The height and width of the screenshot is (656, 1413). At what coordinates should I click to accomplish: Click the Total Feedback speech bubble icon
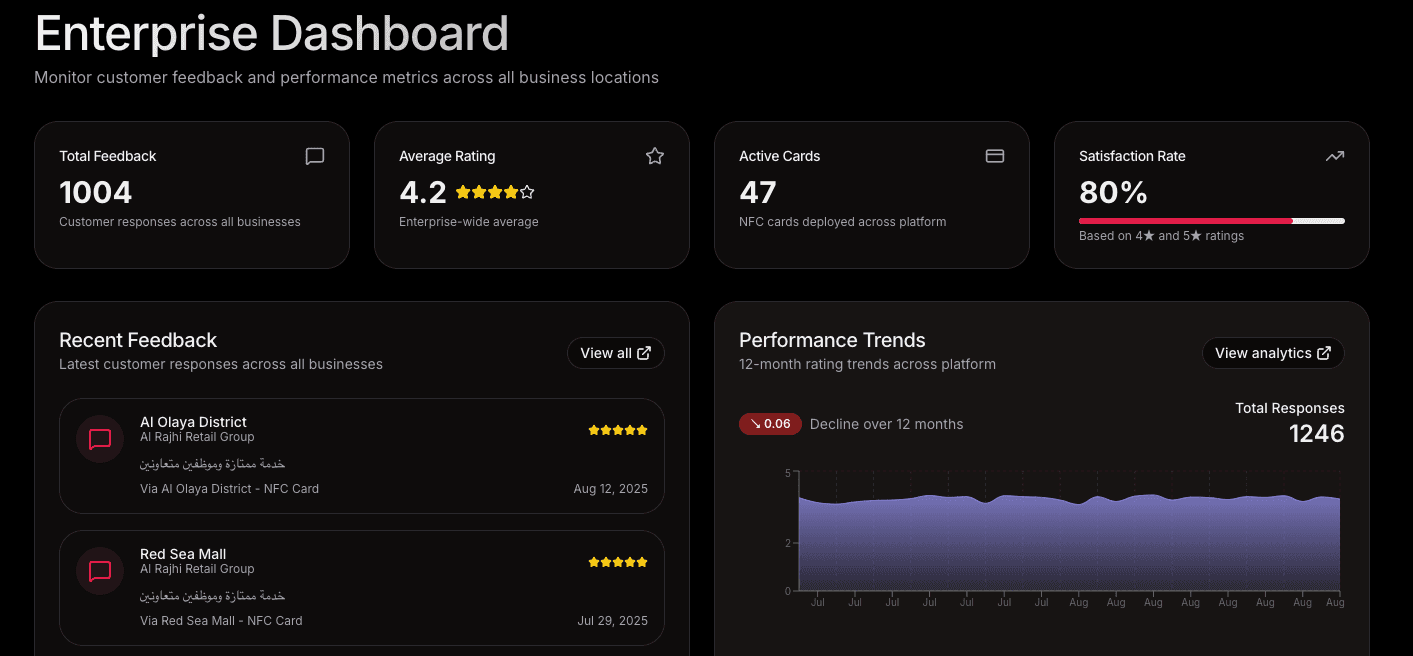tap(314, 156)
